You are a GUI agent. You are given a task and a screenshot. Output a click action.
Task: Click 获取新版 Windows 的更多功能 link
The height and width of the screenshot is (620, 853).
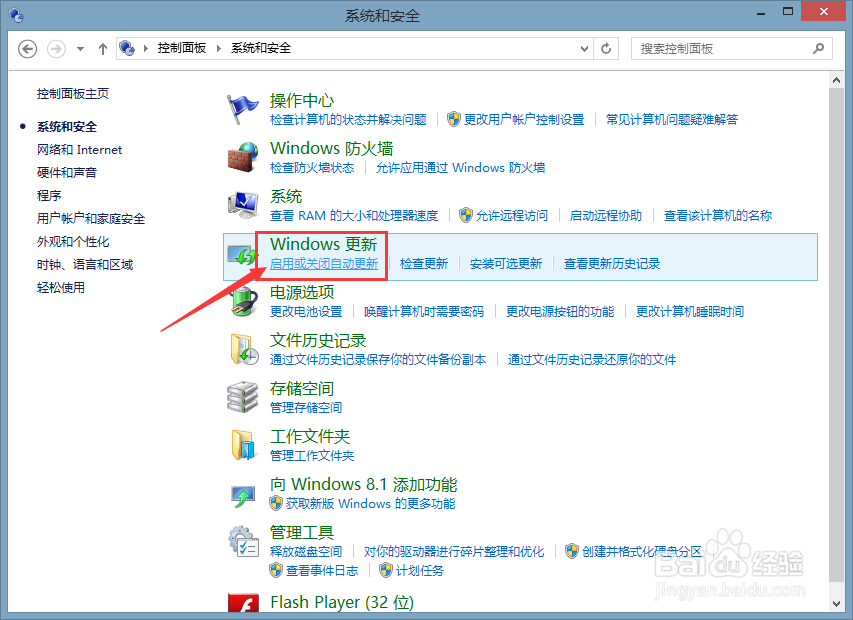click(x=370, y=504)
